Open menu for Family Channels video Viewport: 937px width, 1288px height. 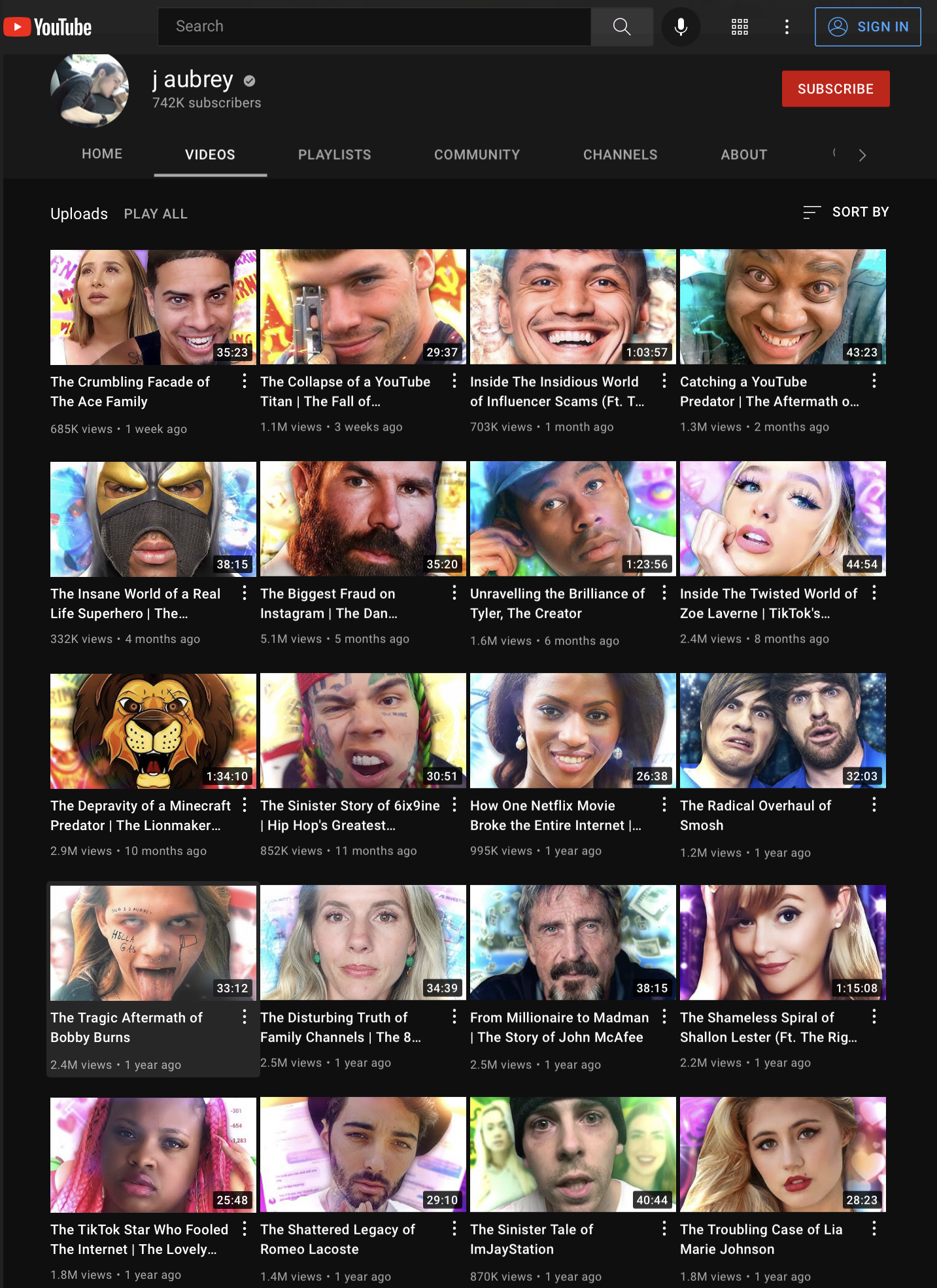coord(454,1017)
